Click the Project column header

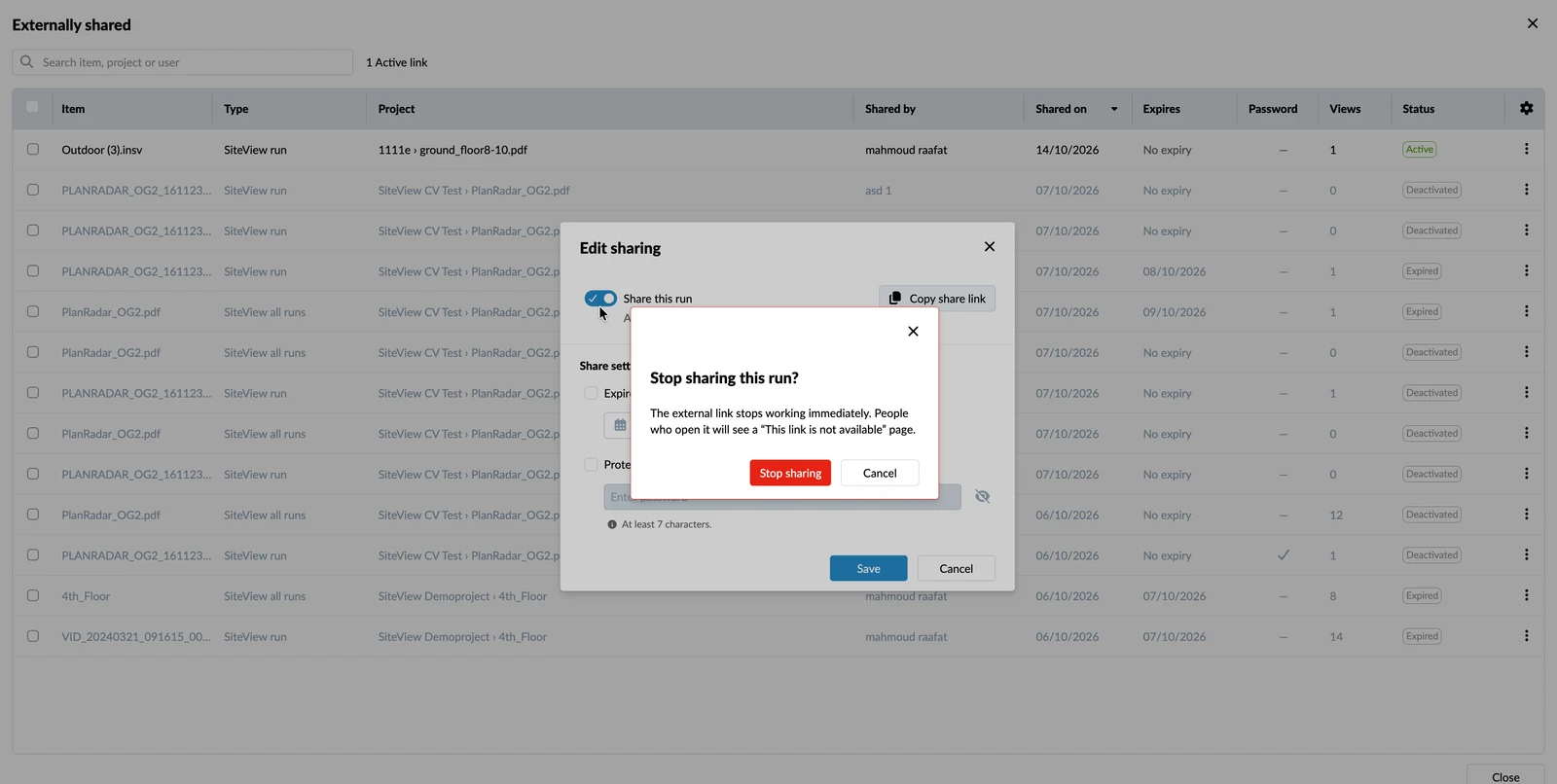pos(396,109)
